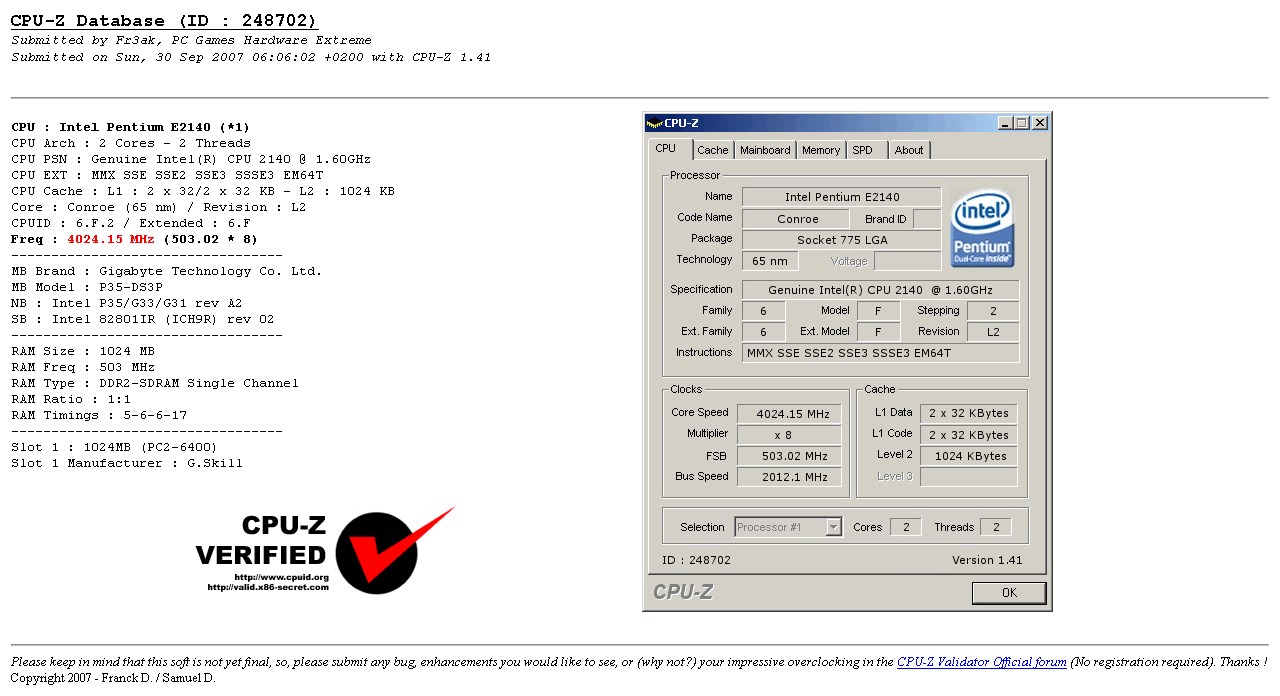Image resolution: width=1280 pixels, height=696 pixels.
Task: Click the NB Intel P35/G33/G31 line
Action: [126, 303]
